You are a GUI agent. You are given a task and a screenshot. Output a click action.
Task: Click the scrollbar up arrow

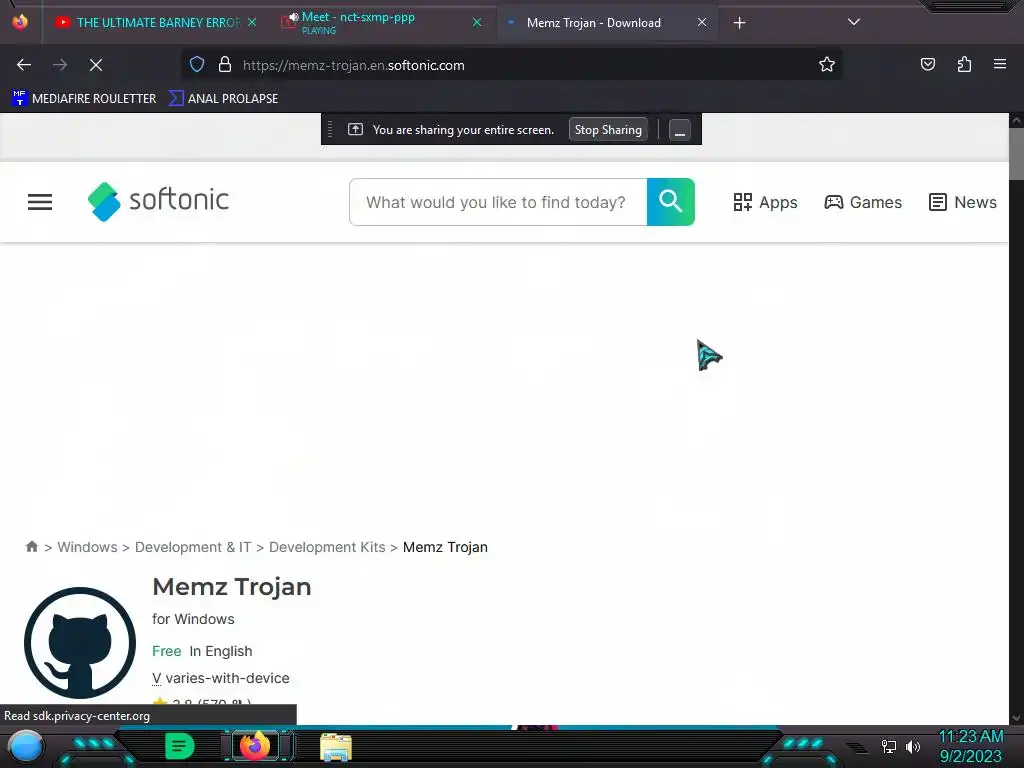[1016, 120]
